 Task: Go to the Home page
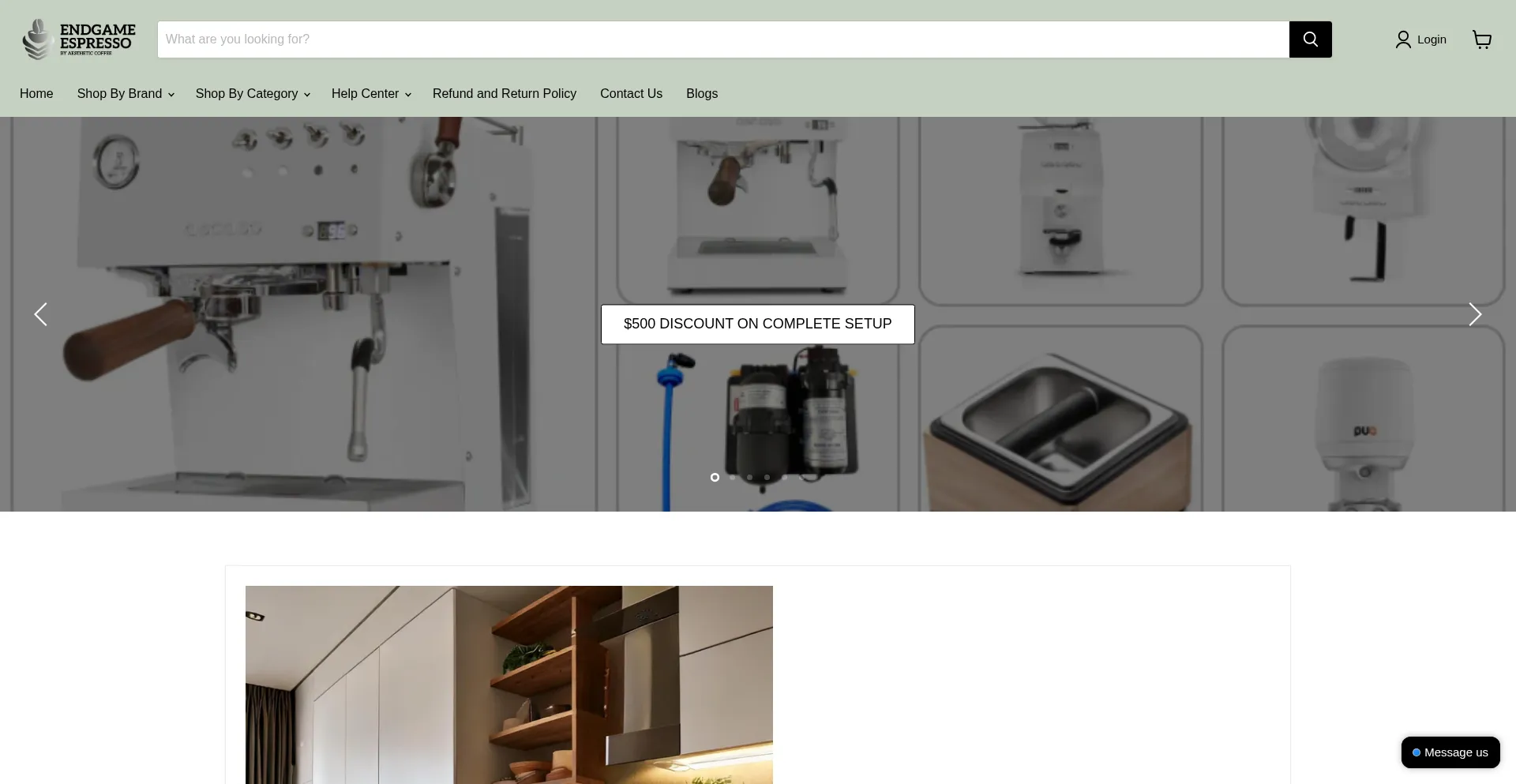[x=36, y=93]
